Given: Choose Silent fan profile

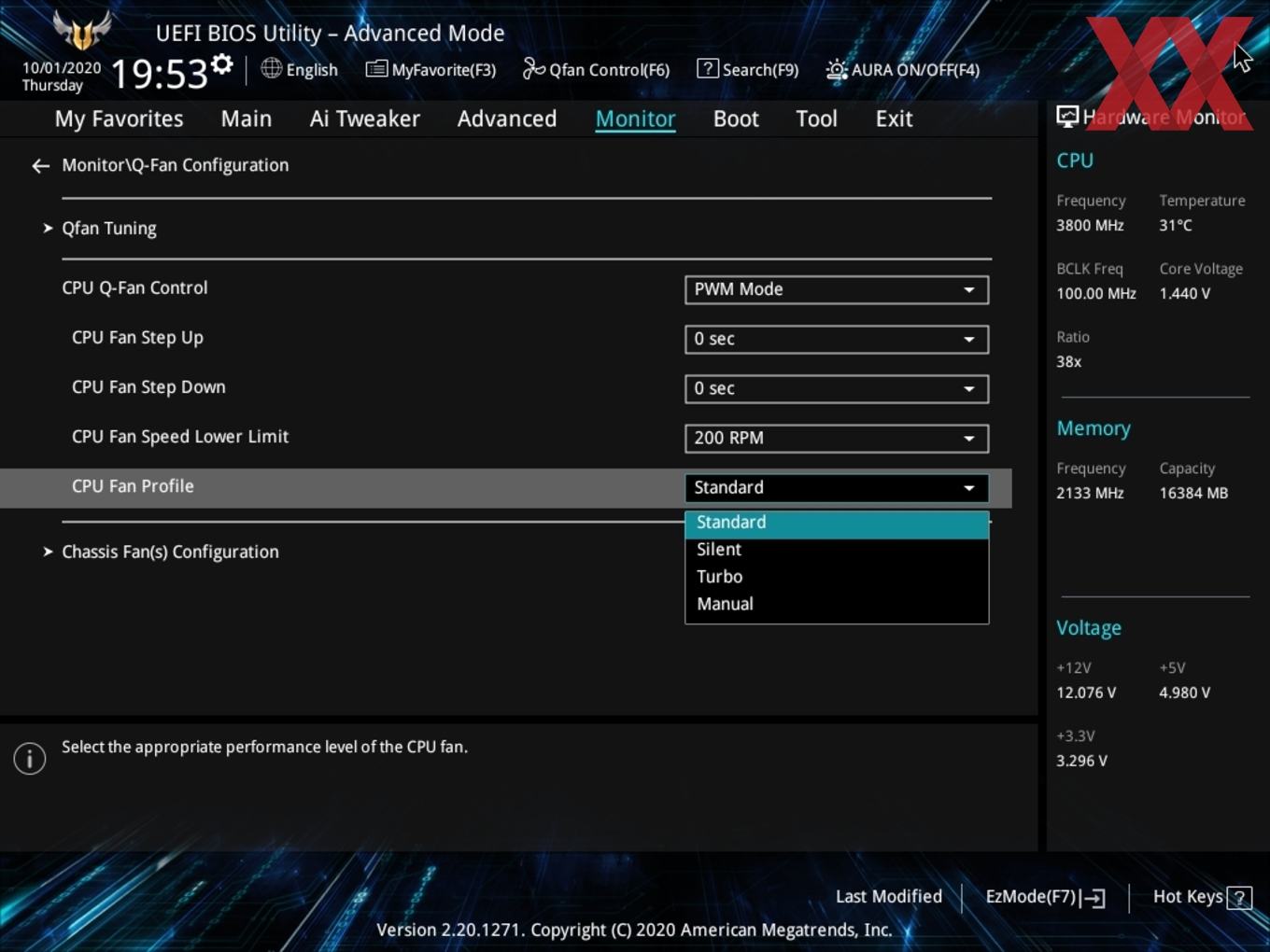Looking at the screenshot, I should 837,550.
